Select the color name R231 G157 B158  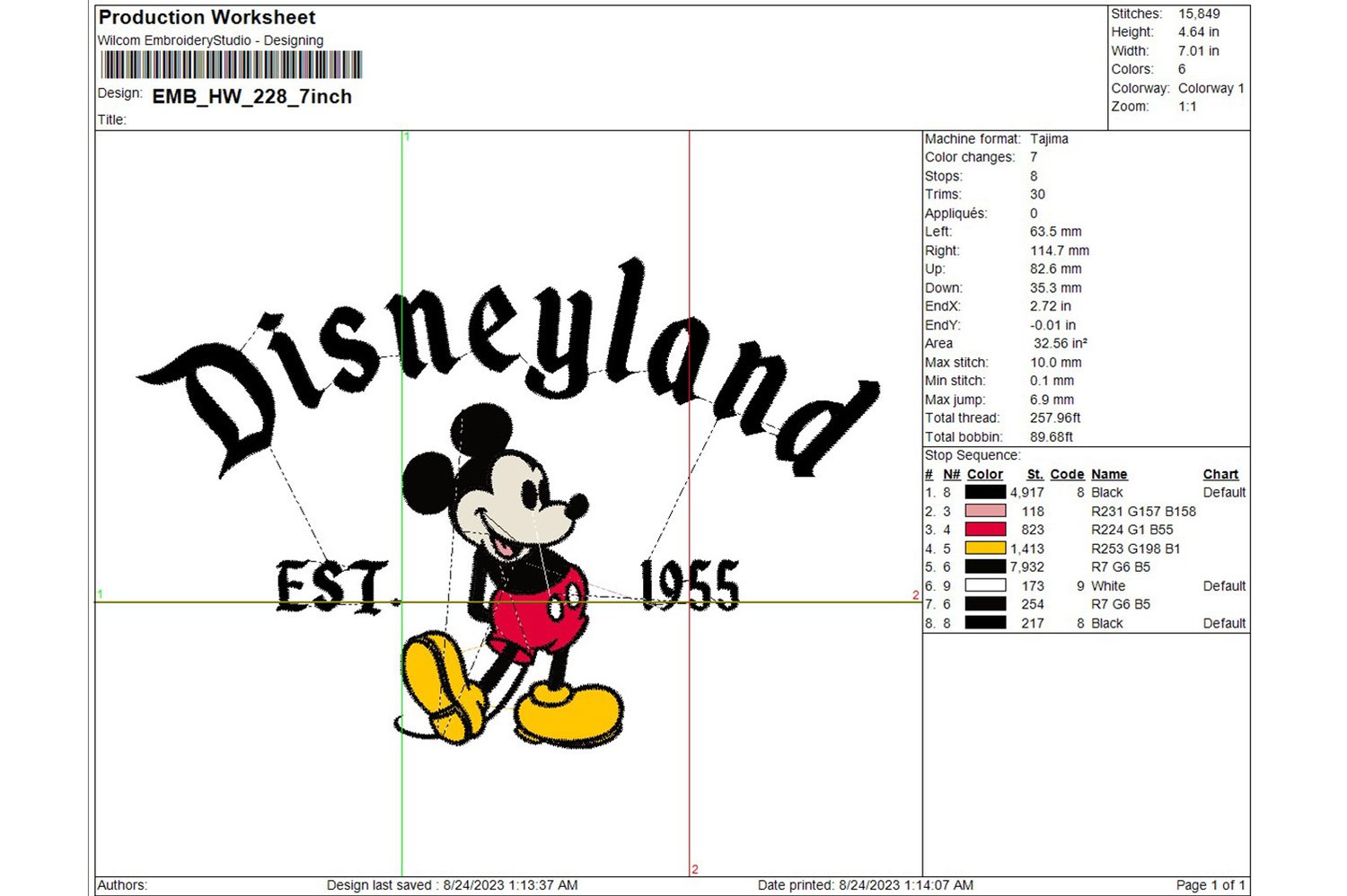(1143, 512)
